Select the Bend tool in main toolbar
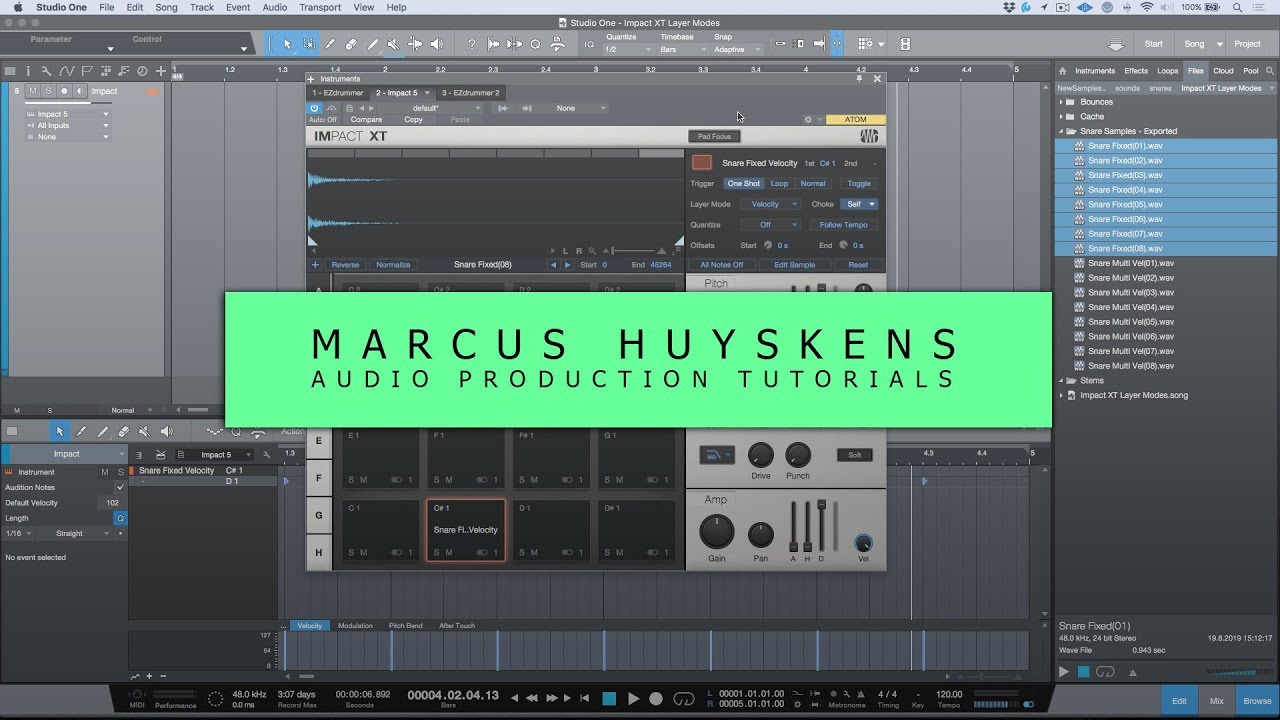1280x720 pixels. (x=415, y=44)
